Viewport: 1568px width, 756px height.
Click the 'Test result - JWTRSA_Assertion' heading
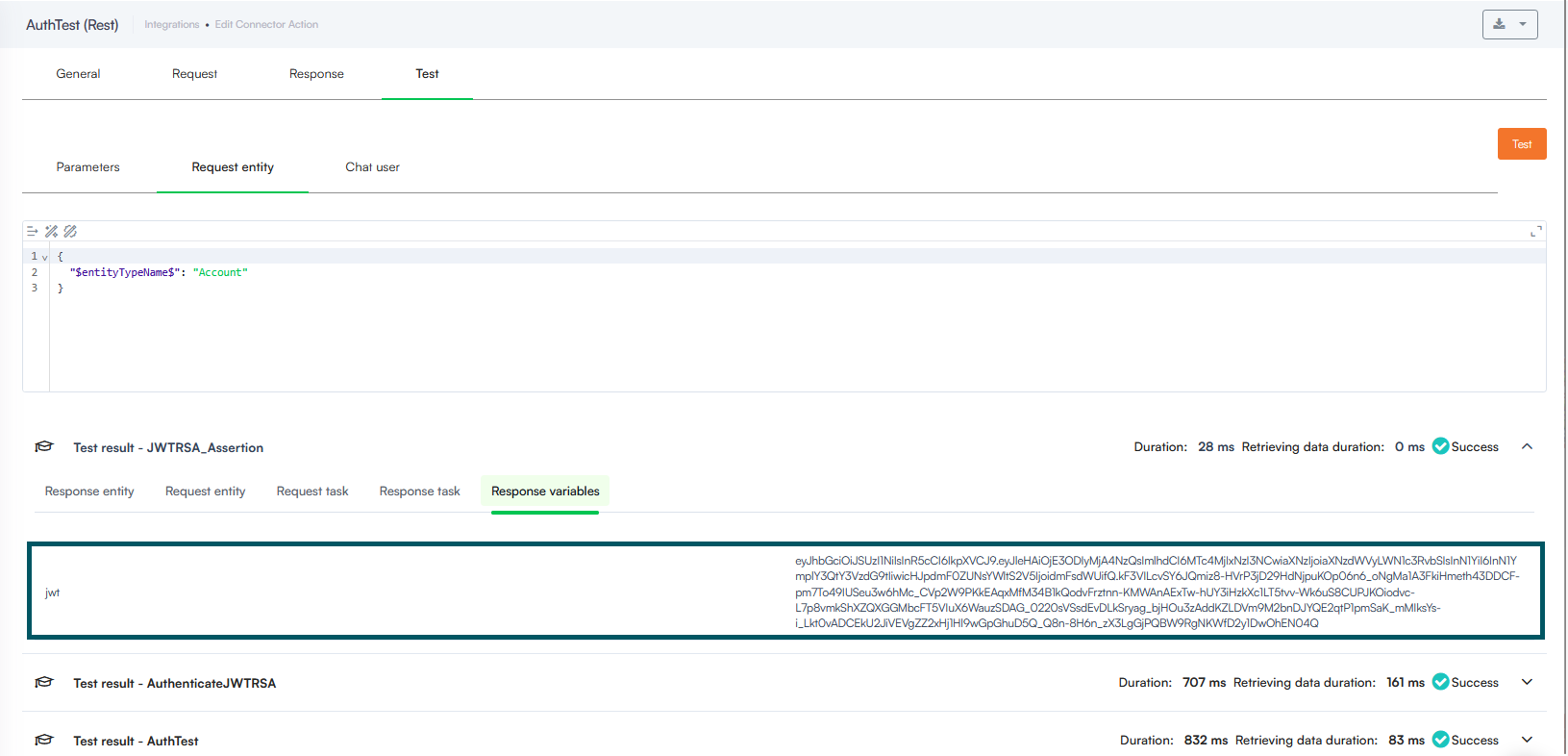(168, 448)
